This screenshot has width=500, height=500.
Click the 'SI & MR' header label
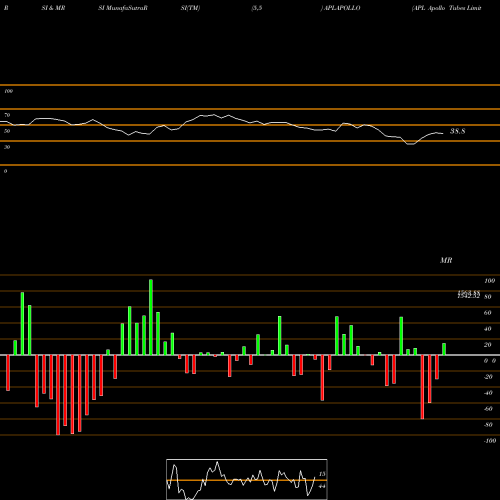[x=53, y=8]
